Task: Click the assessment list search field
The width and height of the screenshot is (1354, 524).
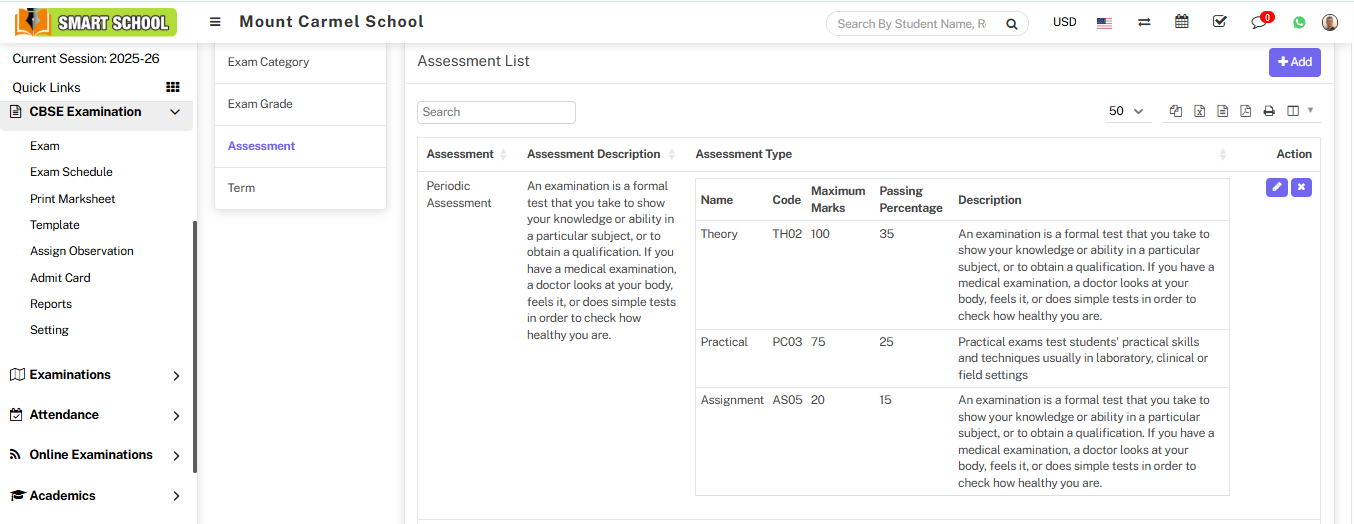Action: 496,112
